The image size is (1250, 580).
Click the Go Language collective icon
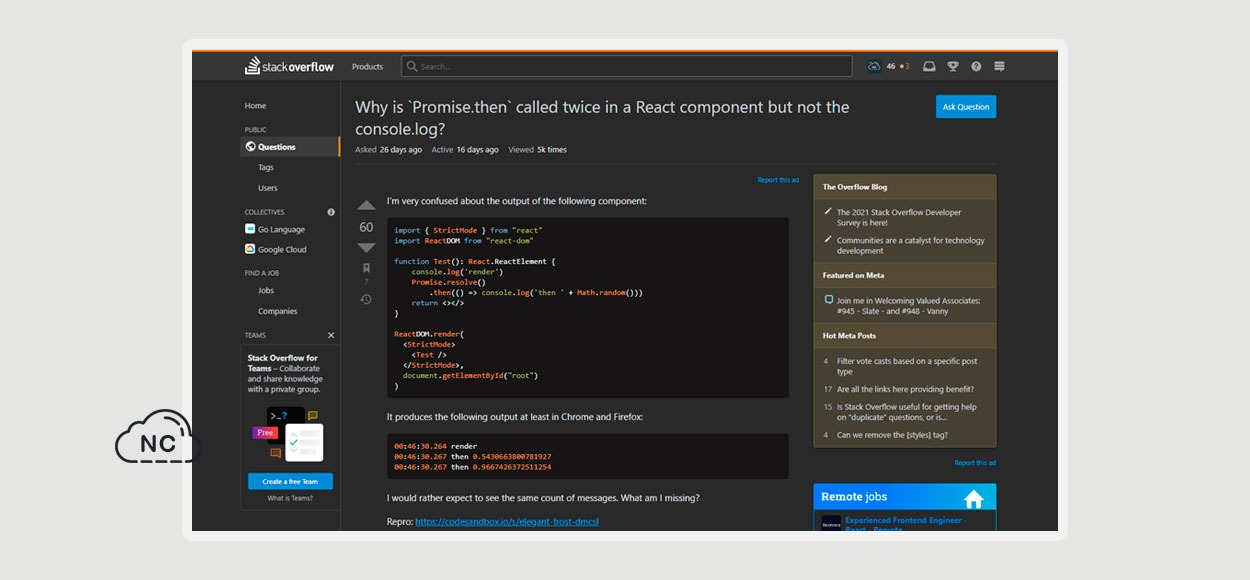pos(250,229)
